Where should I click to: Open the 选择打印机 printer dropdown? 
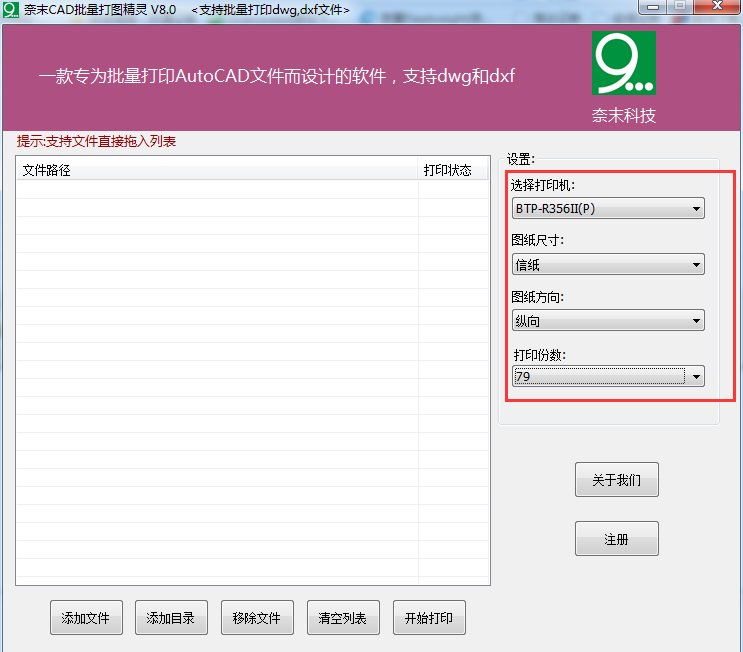tap(608, 208)
